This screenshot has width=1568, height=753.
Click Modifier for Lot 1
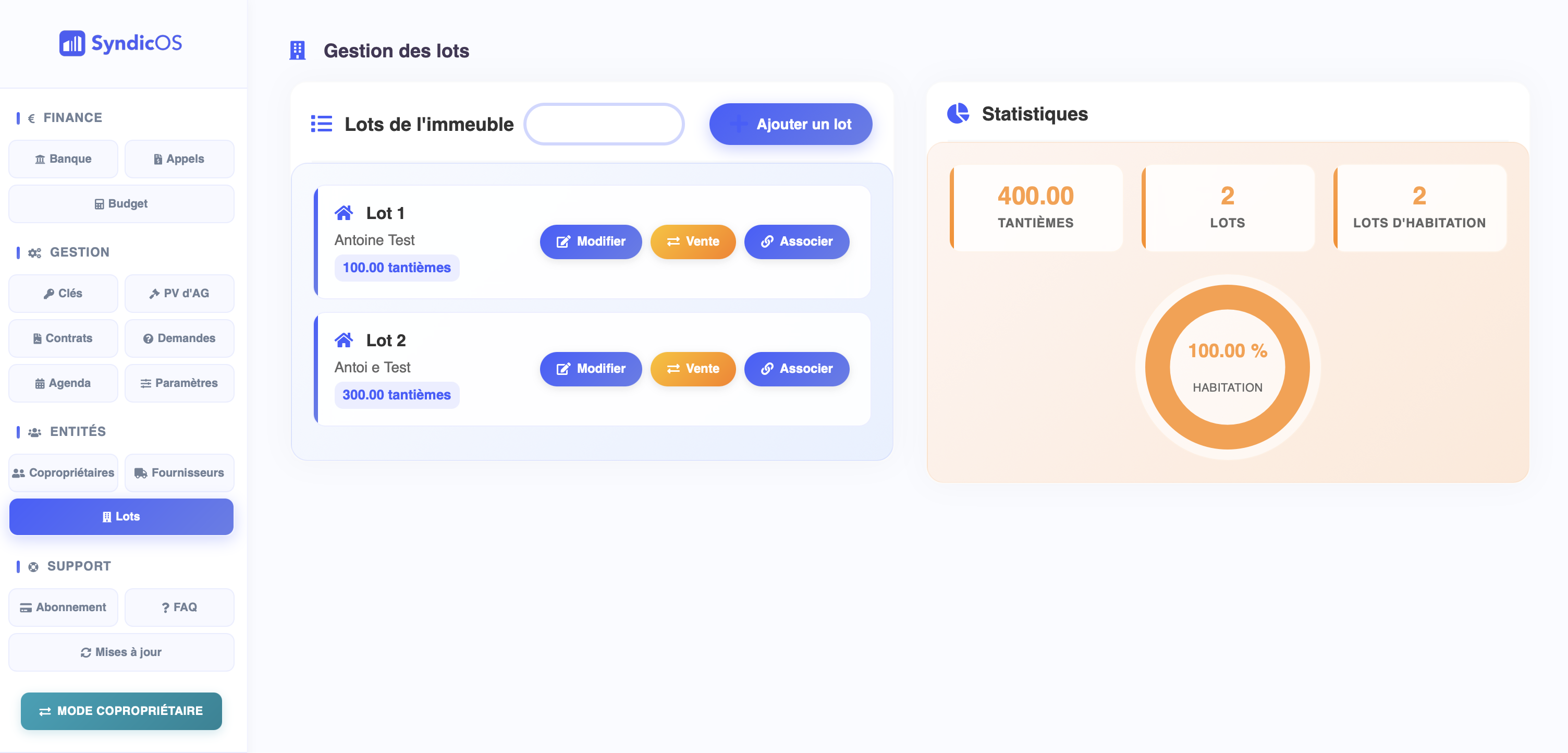pyautogui.click(x=591, y=241)
